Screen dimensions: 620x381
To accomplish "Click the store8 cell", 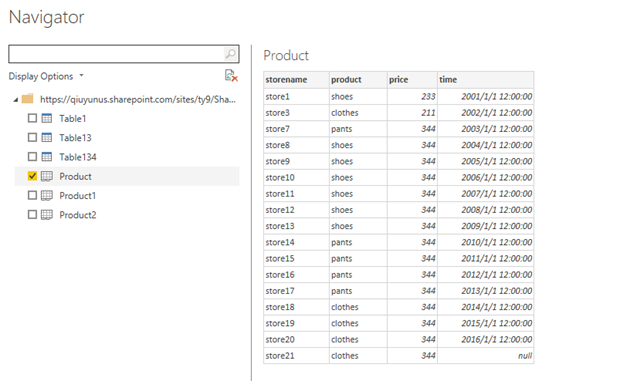I will tap(297, 145).
